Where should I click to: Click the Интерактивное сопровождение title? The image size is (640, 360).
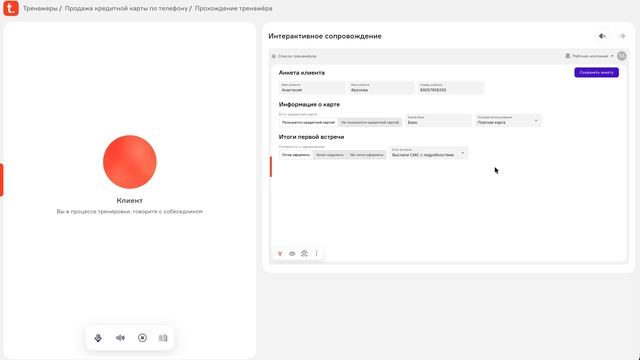tap(325, 36)
